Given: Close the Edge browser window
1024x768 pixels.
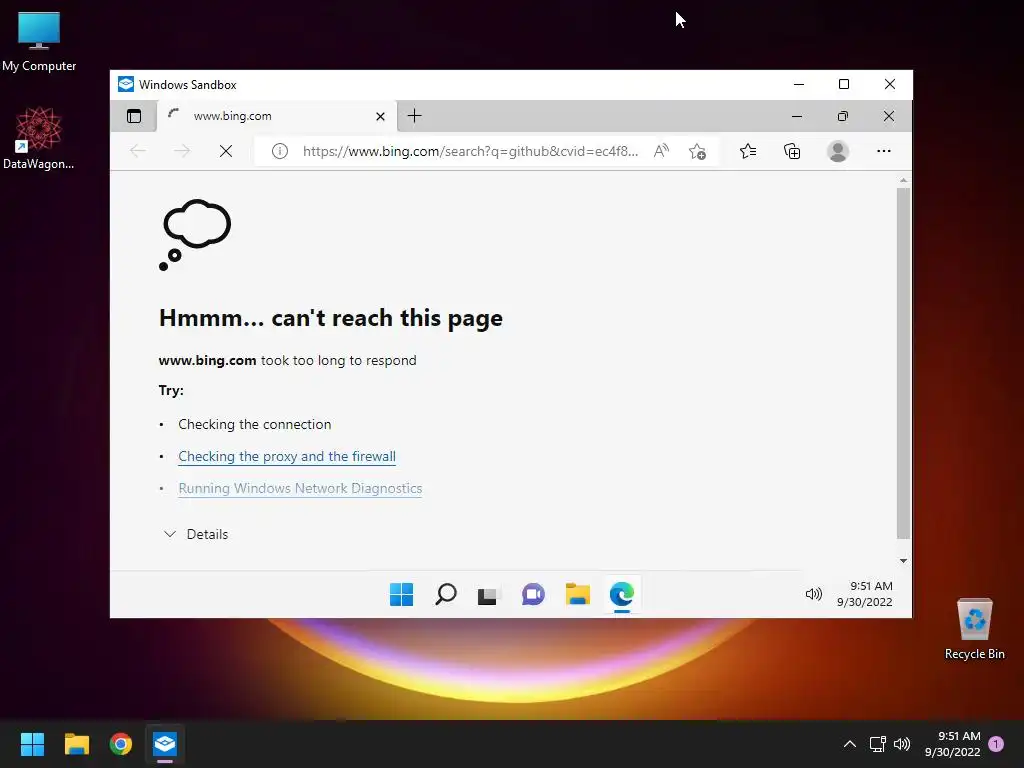Looking at the screenshot, I should click(889, 116).
